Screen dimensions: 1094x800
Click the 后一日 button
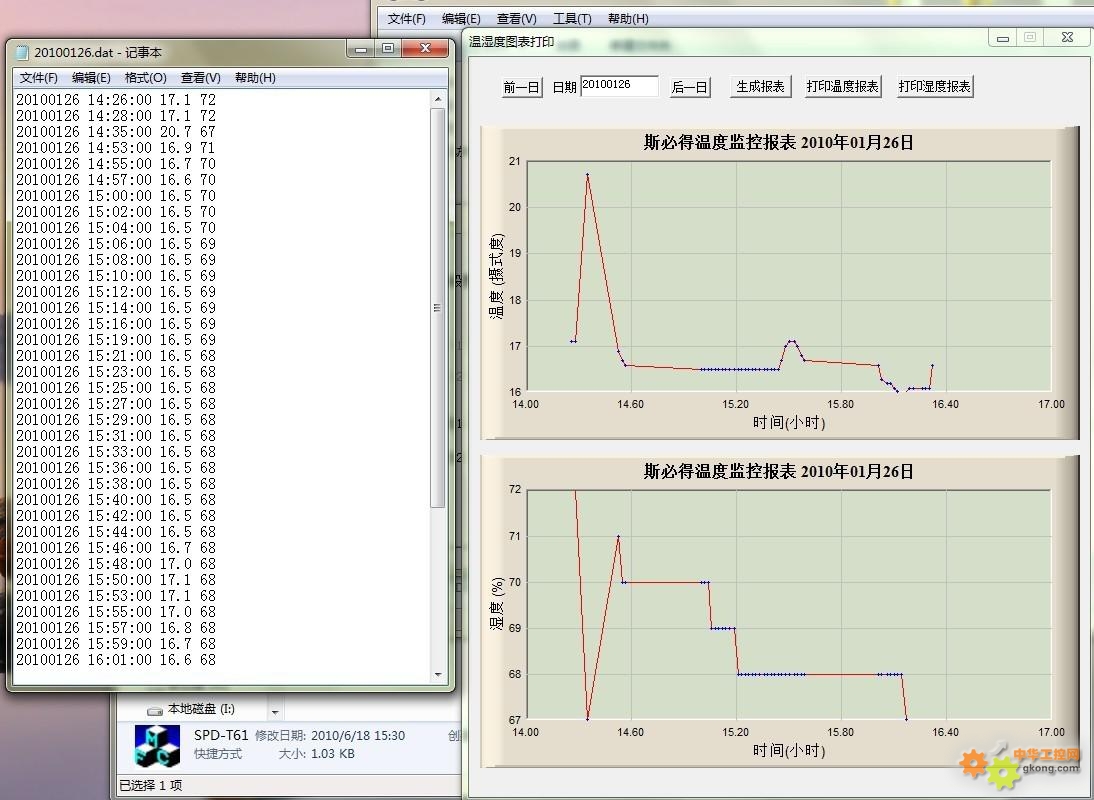689,87
